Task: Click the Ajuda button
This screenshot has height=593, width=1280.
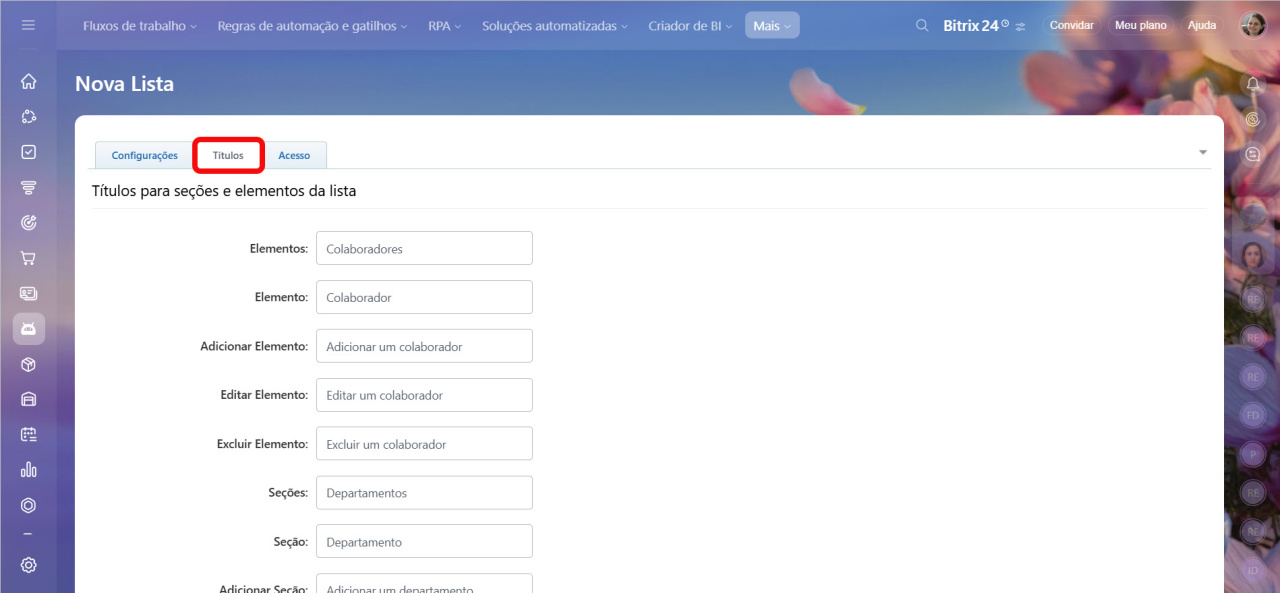Action: [1201, 26]
